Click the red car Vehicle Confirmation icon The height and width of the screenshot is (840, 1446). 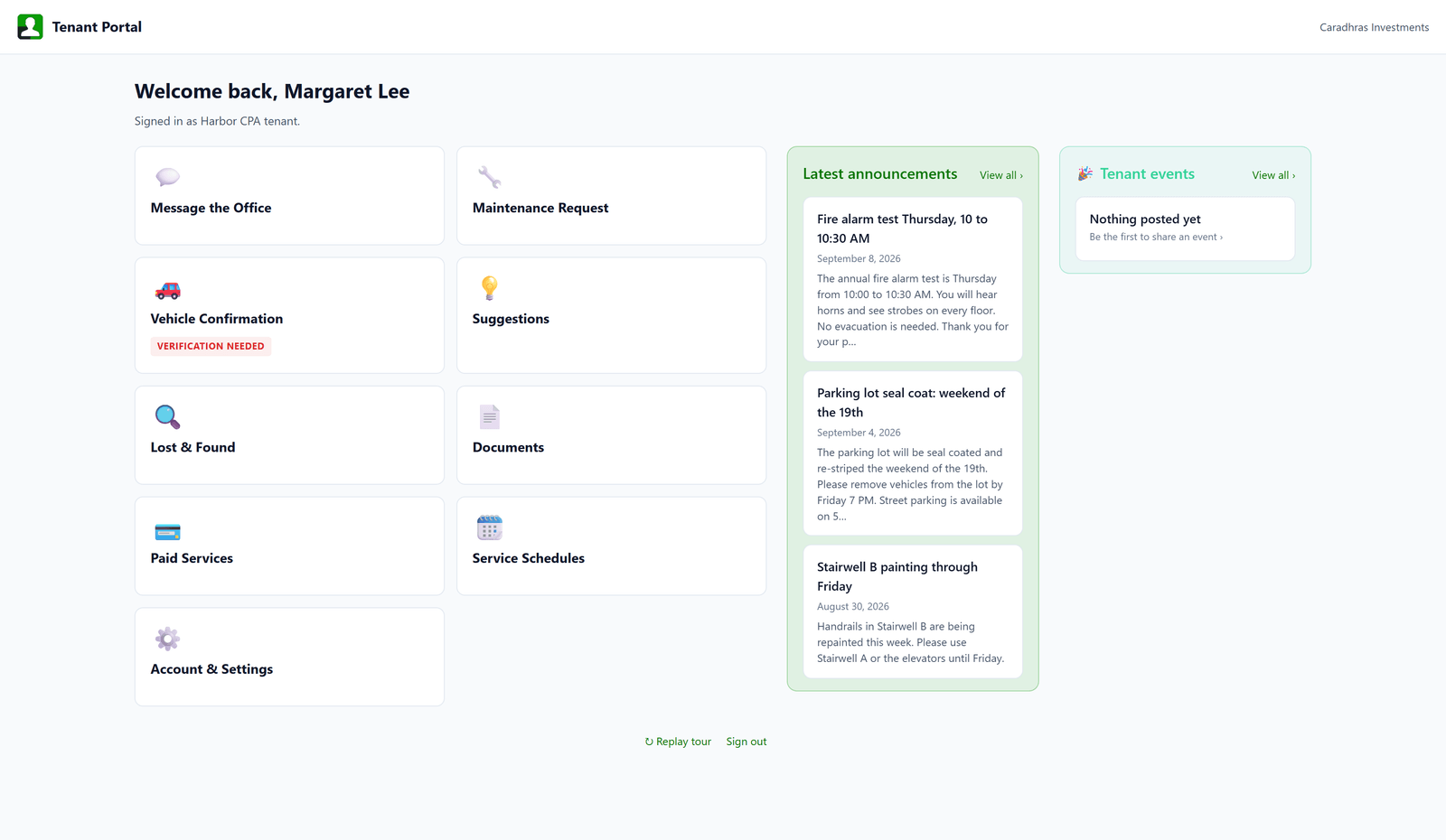pos(167,290)
